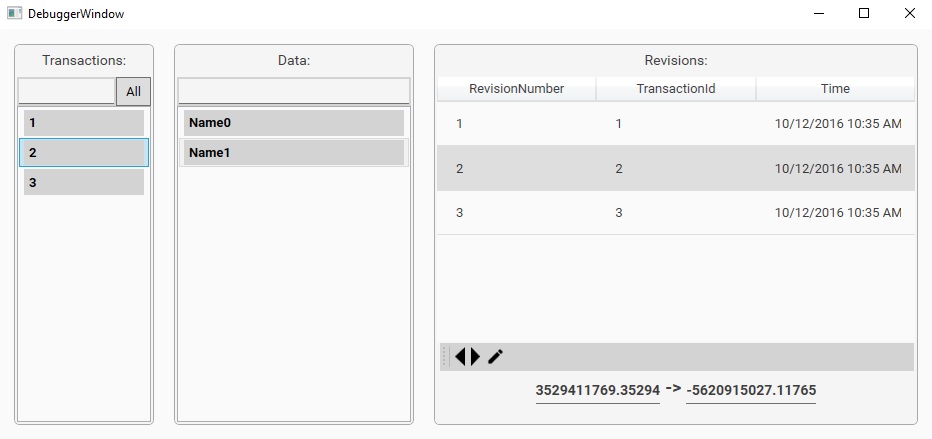Focus the Data search field

tap(293, 91)
